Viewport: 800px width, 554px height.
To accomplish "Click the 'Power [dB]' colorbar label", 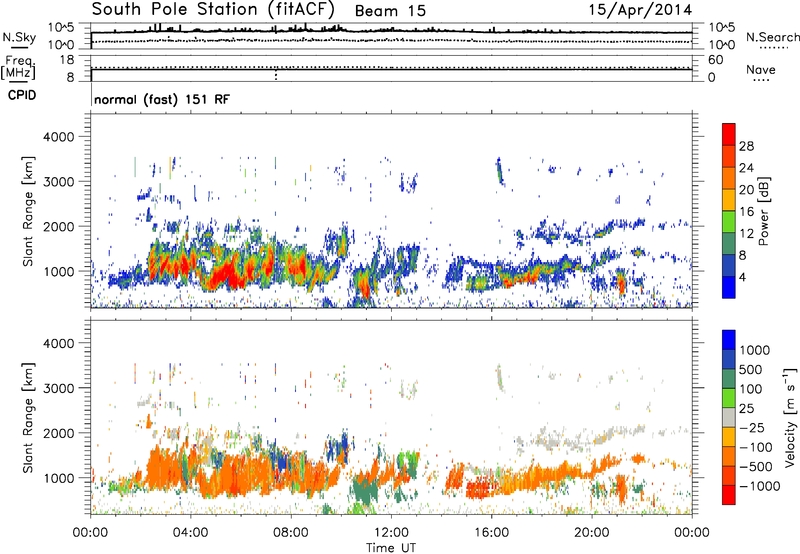I will coord(763,211).
